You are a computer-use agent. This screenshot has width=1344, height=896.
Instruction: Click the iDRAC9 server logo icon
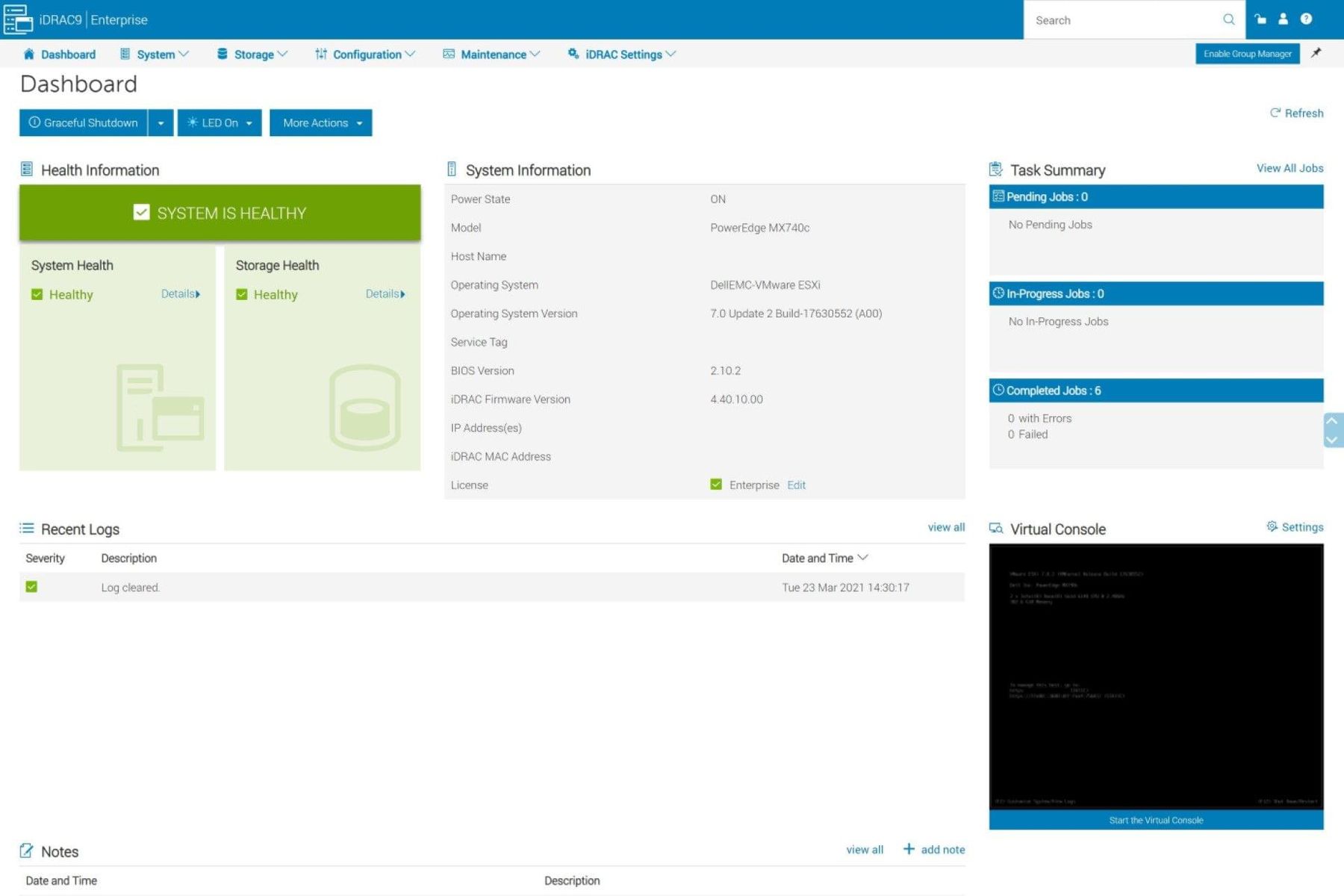click(x=18, y=19)
